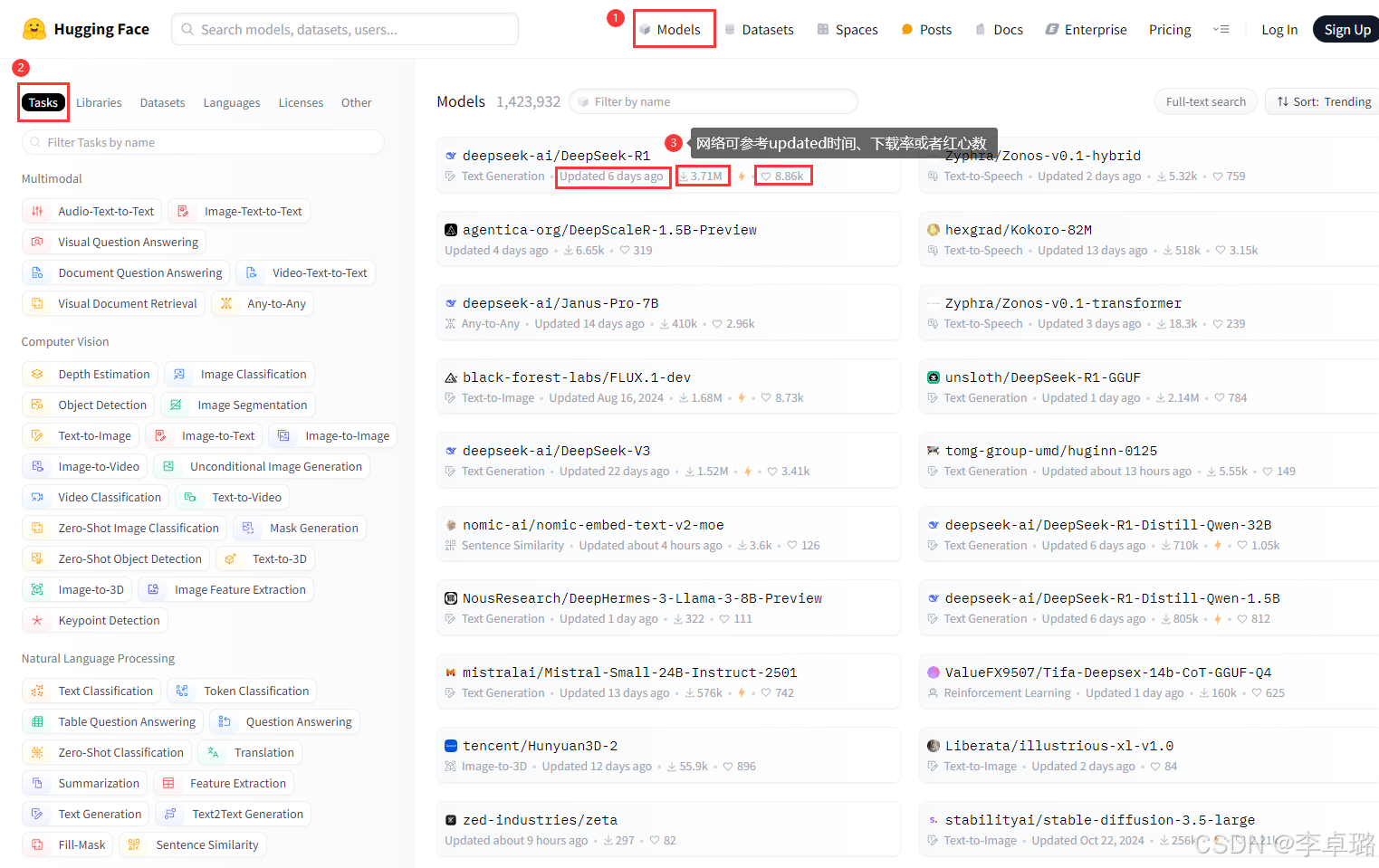The width and height of the screenshot is (1379, 868).
Task: Select the Any-to-Any task icon
Action: (x=226, y=303)
